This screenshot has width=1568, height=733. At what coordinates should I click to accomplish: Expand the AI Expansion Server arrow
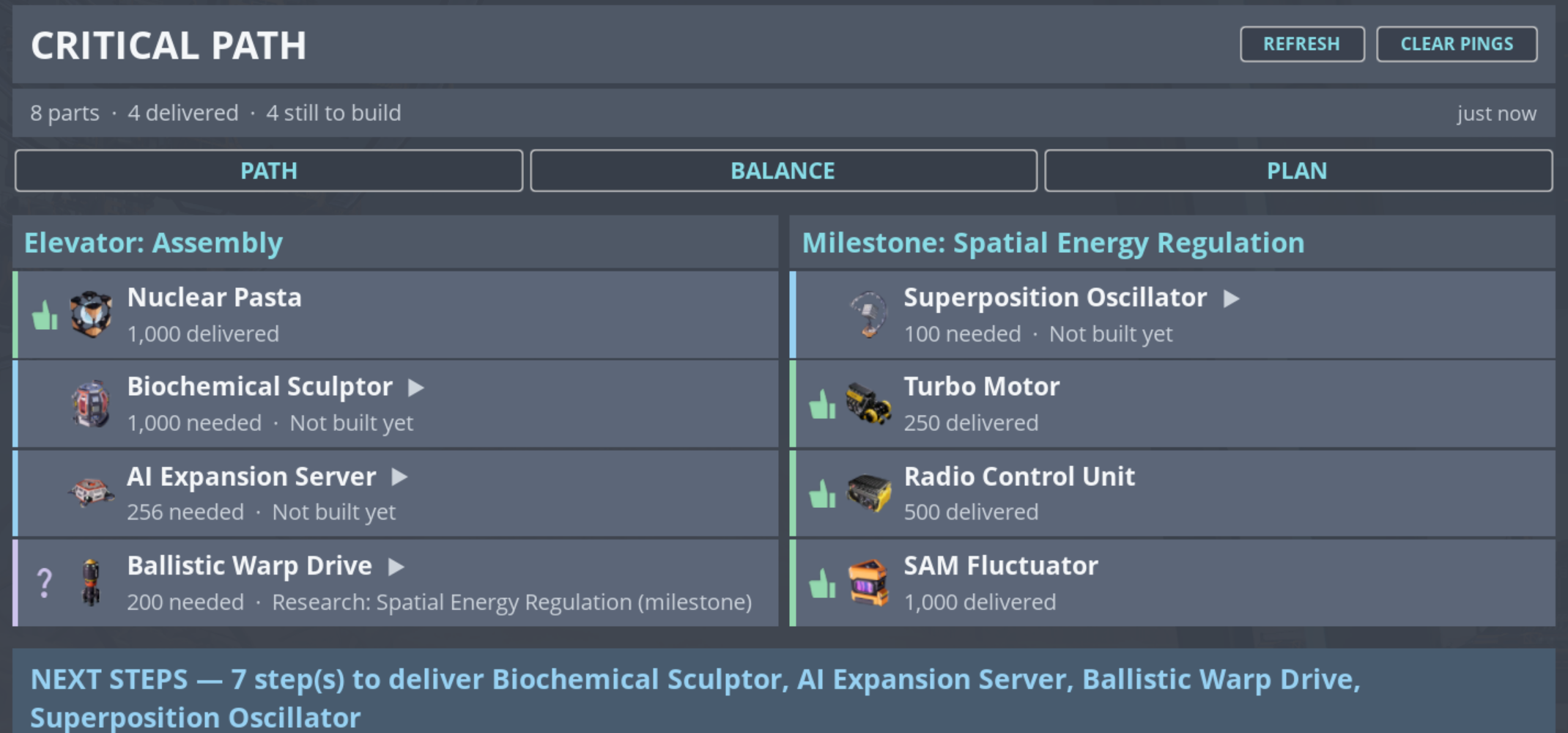399,477
